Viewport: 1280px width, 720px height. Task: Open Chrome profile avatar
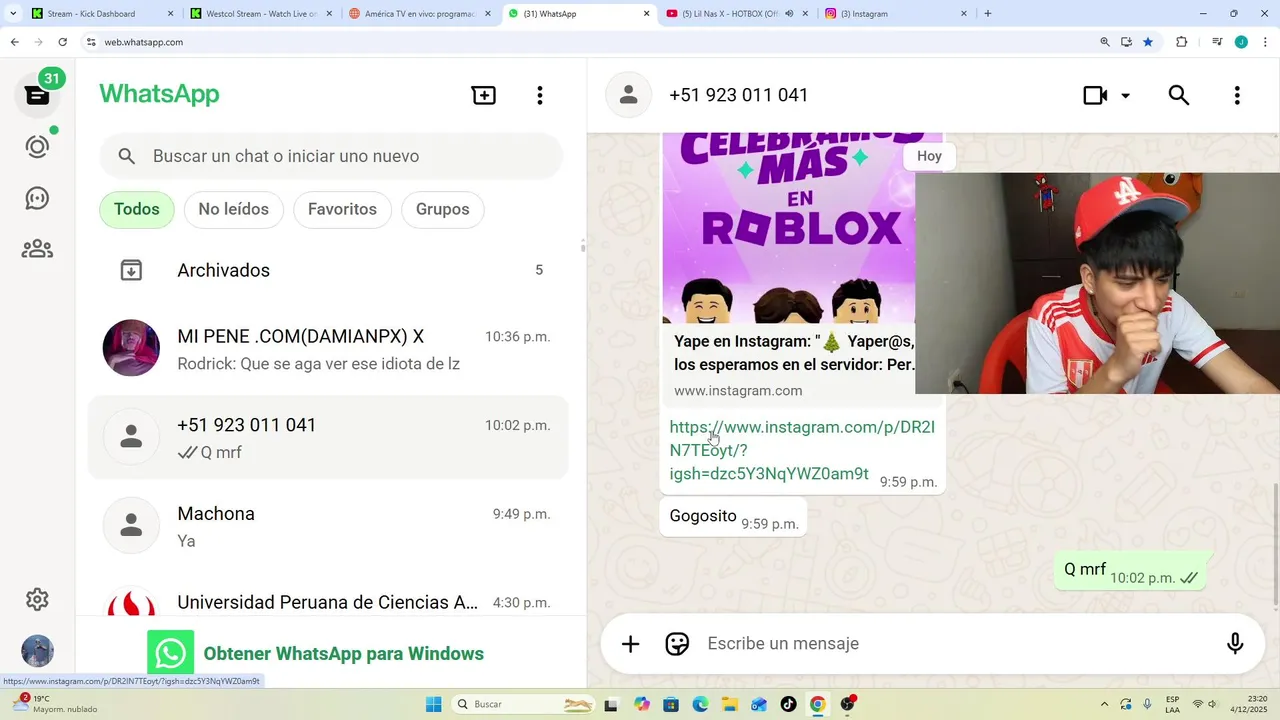click(x=1241, y=42)
